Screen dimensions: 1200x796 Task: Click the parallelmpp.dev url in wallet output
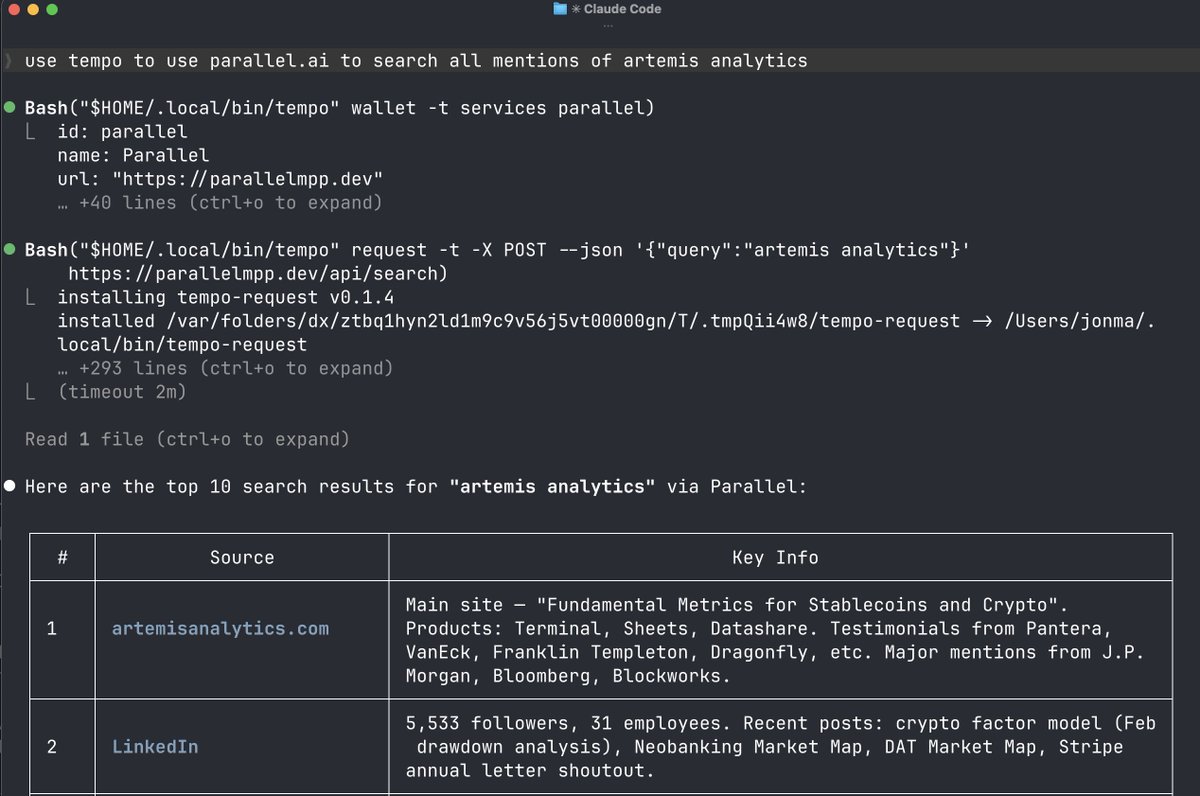pos(248,178)
